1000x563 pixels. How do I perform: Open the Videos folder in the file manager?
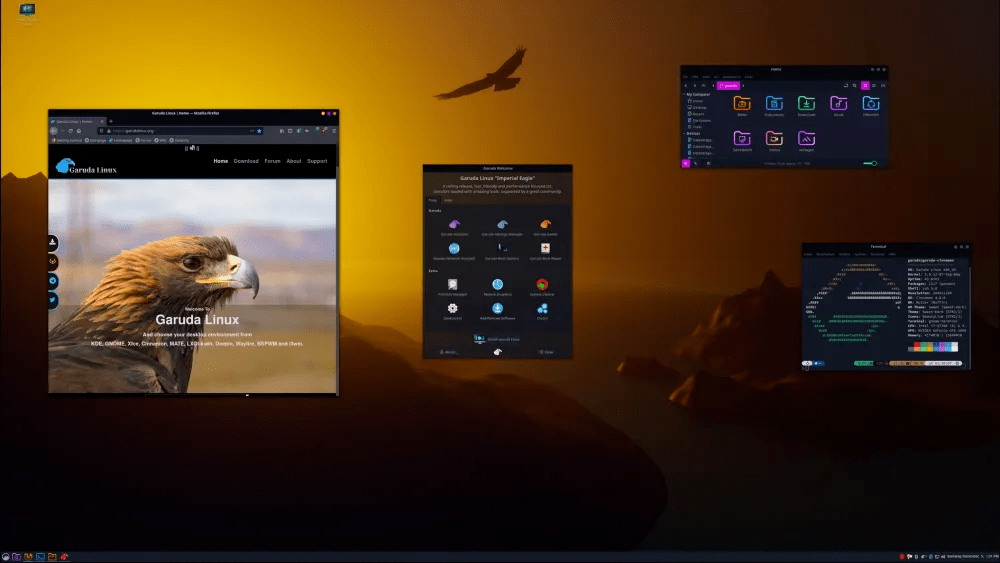click(774, 141)
